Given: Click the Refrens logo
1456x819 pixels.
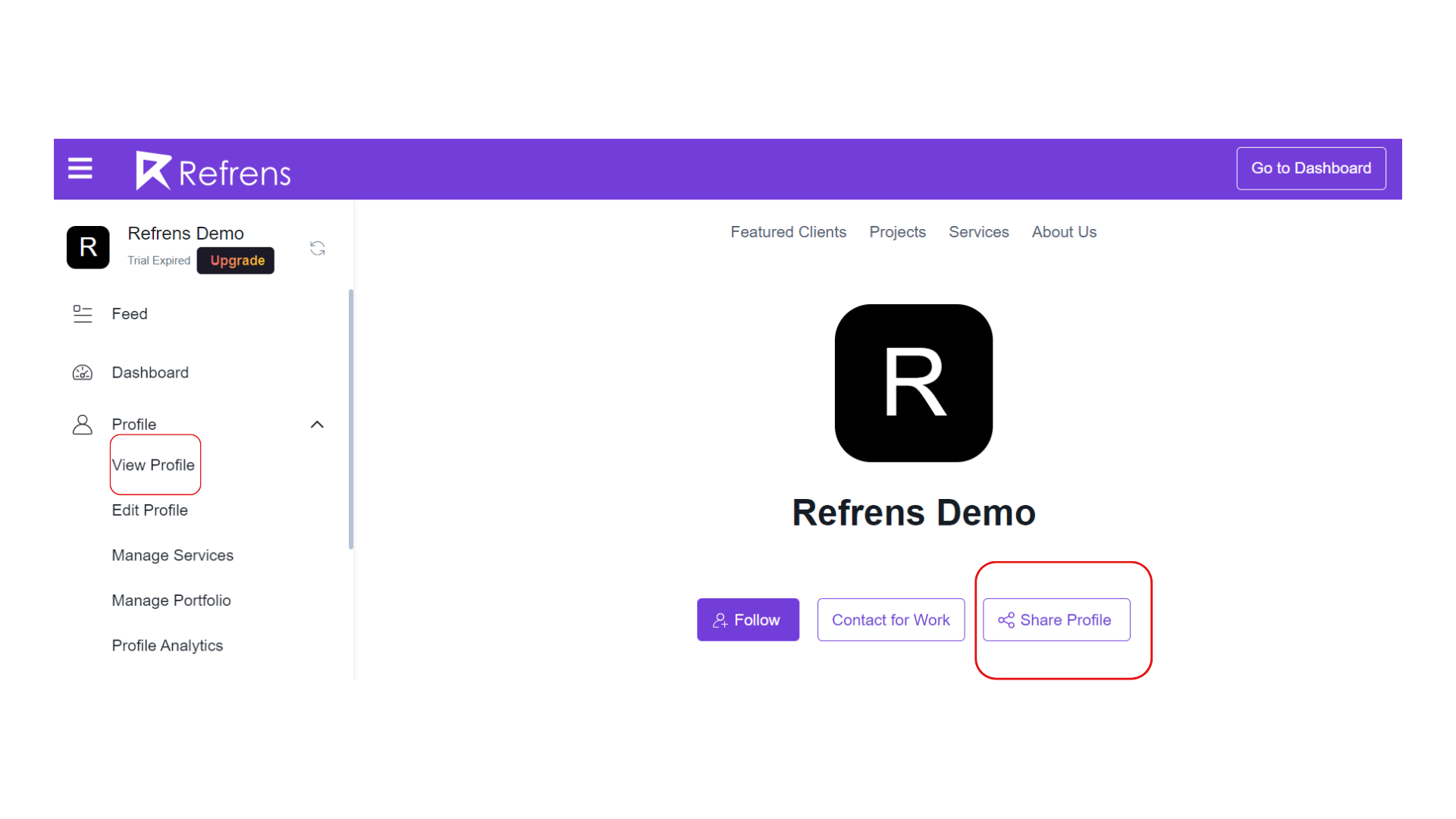Looking at the screenshot, I should [x=213, y=171].
